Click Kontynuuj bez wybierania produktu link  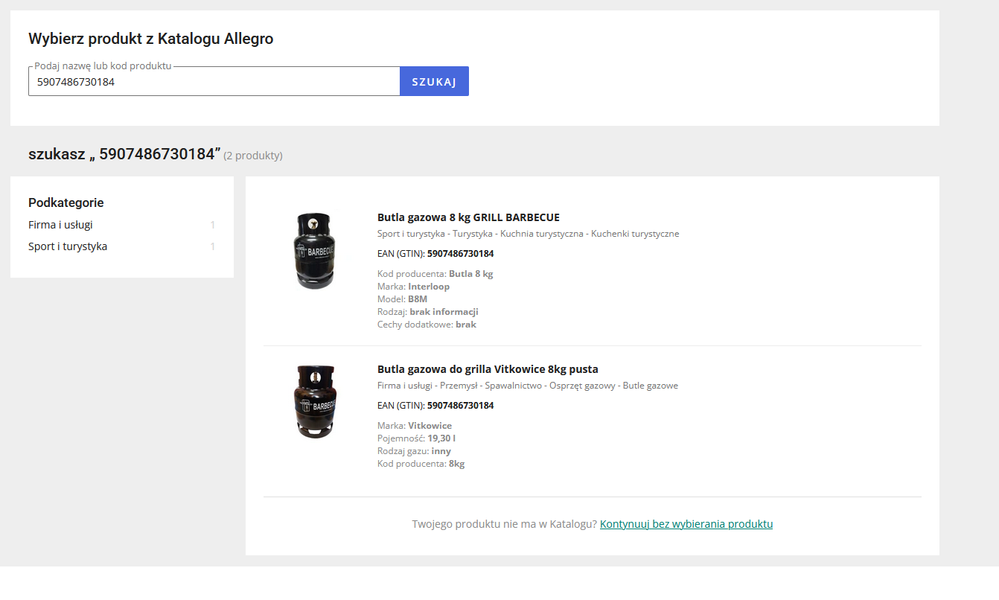[686, 524]
